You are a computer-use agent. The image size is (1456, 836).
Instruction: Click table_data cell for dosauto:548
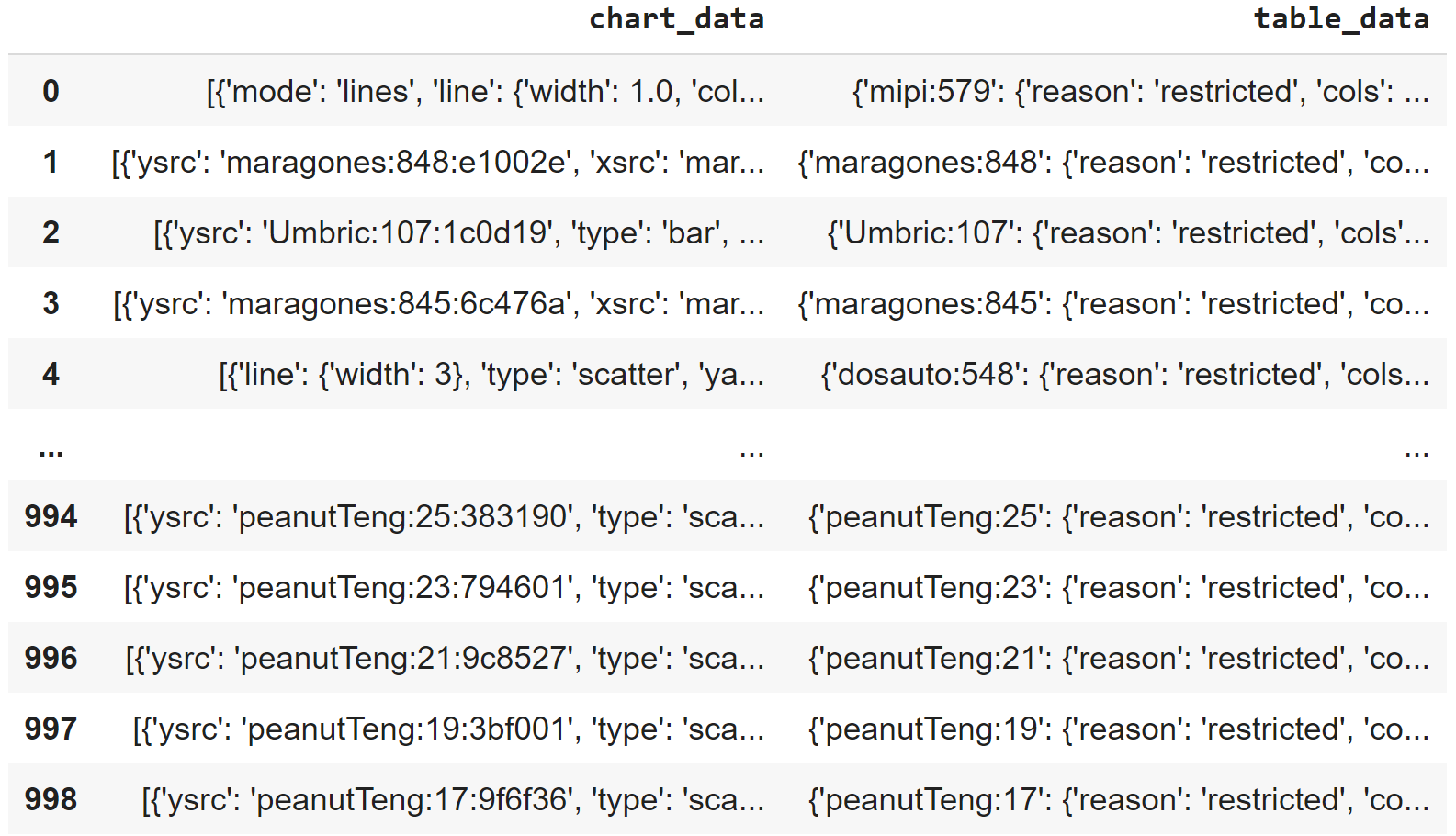click(1124, 374)
